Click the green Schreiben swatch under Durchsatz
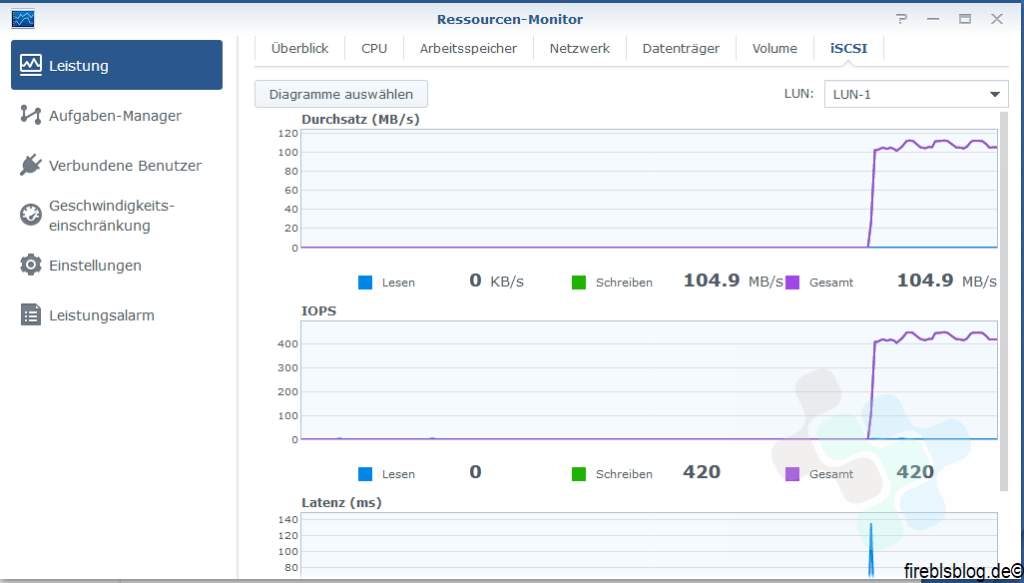 [x=579, y=282]
